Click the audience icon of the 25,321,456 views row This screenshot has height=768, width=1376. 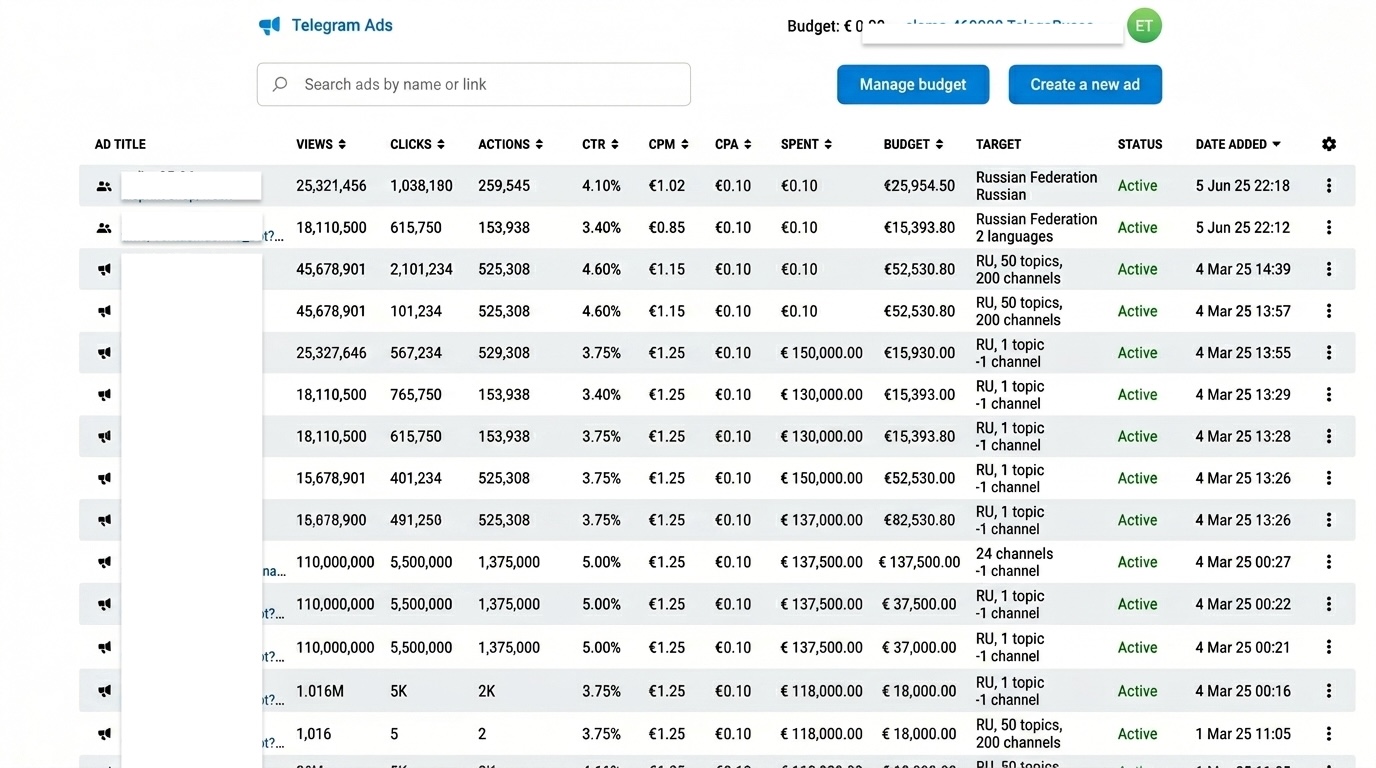point(104,186)
